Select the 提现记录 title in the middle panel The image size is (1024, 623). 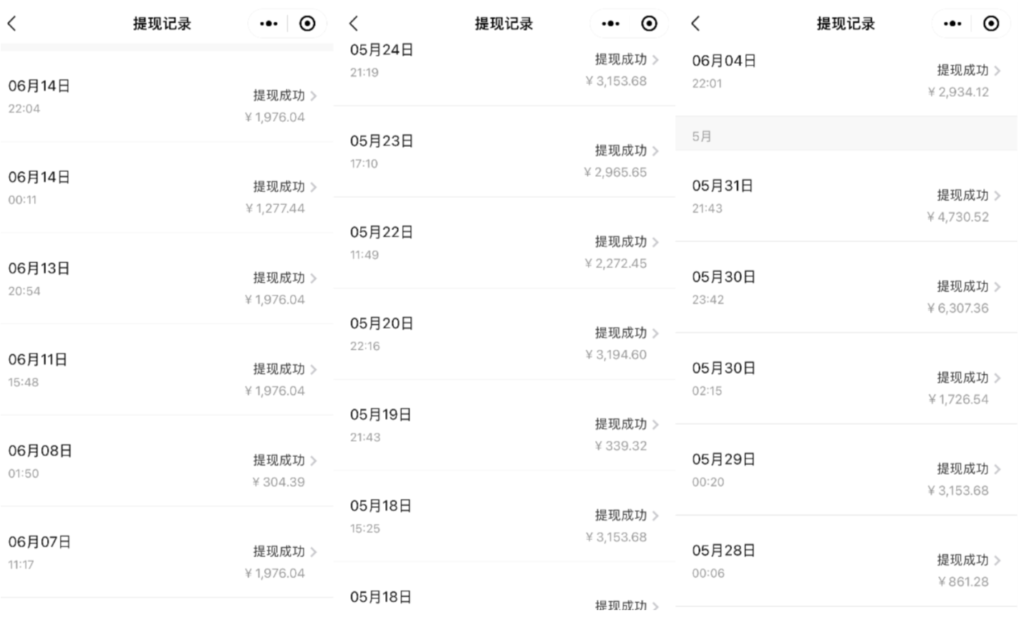504,23
